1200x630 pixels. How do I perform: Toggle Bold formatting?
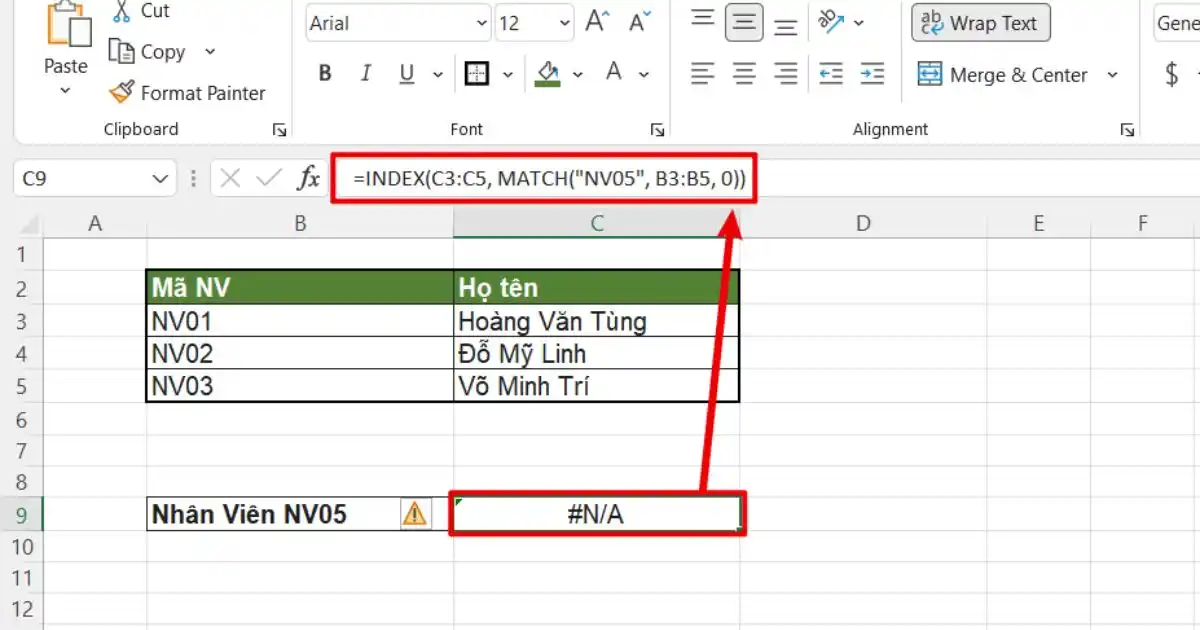pos(325,73)
